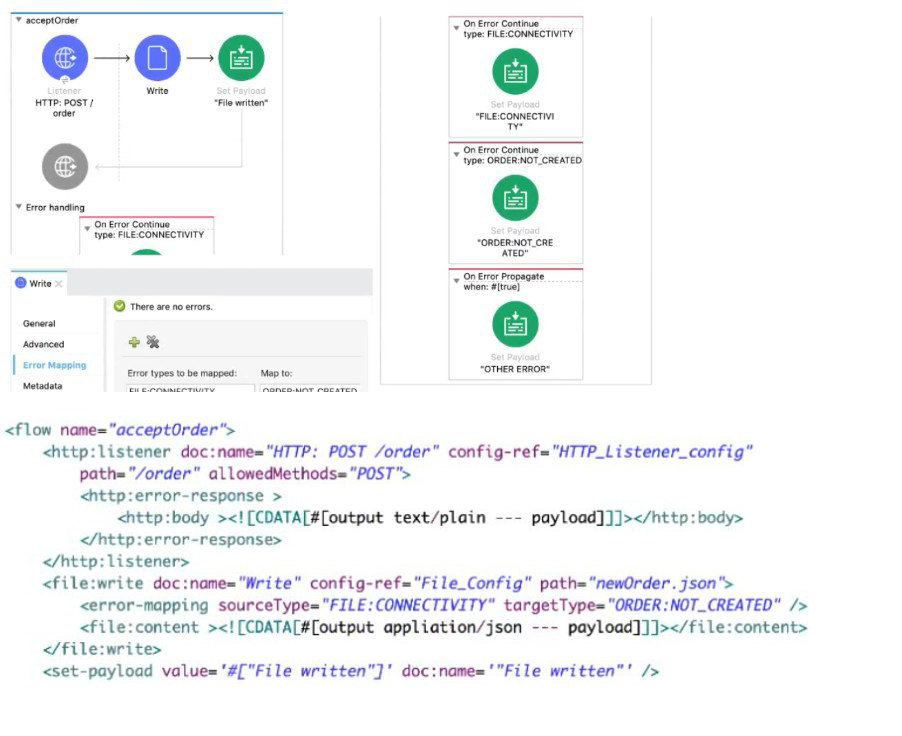The image size is (902, 736).
Task: Click the allowedMethods value "POST" in XML
Action: [374, 474]
